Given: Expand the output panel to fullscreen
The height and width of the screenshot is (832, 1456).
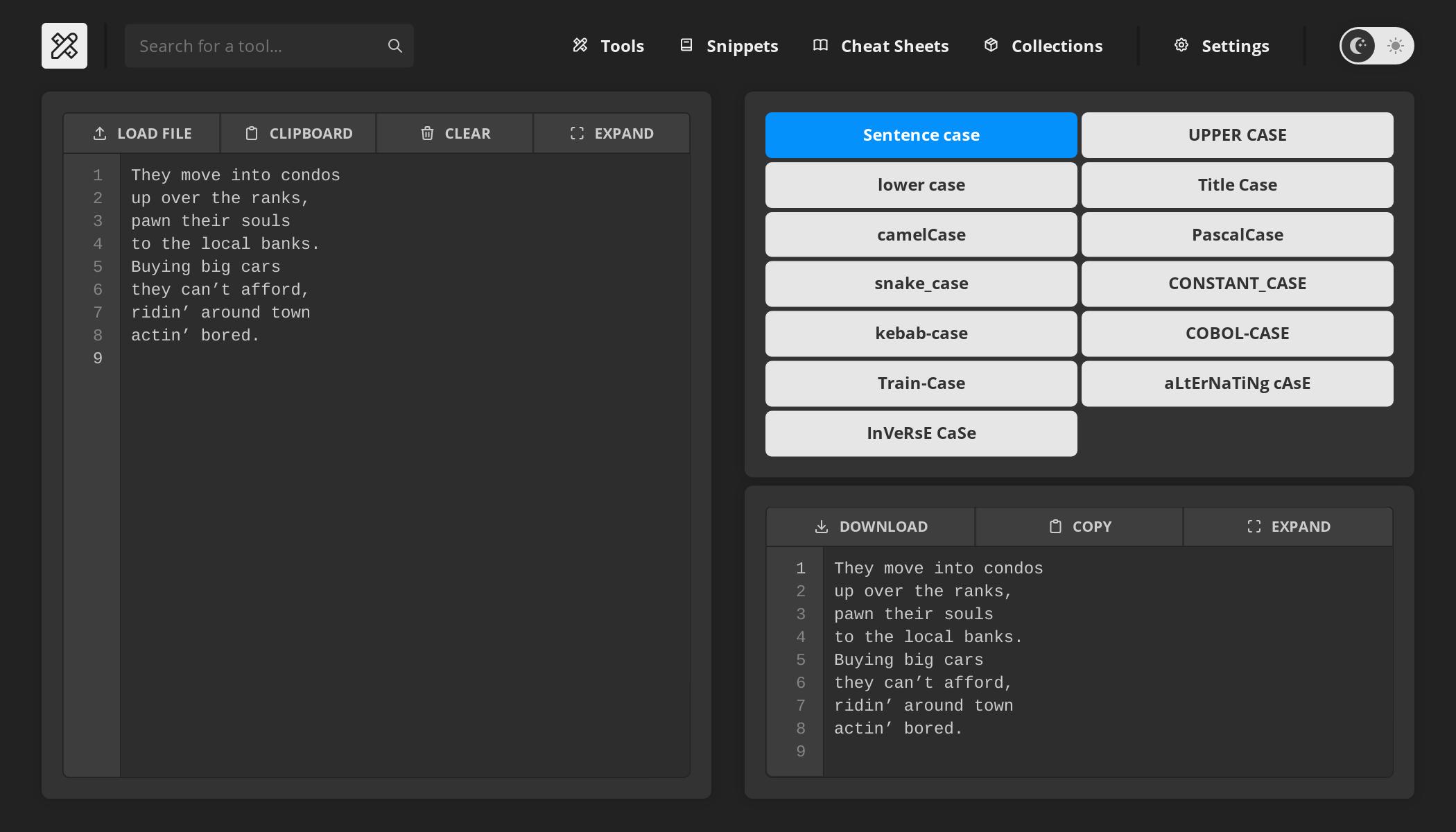Looking at the screenshot, I should [x=1288, y=526].
